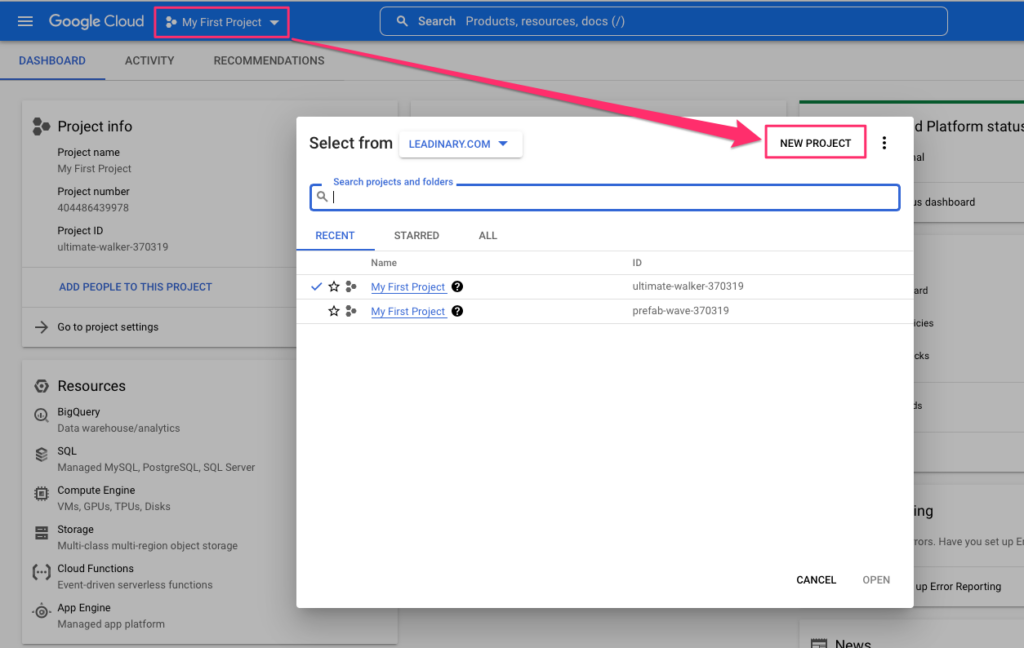Open the hamburger navigation menu

pos(25,22)
